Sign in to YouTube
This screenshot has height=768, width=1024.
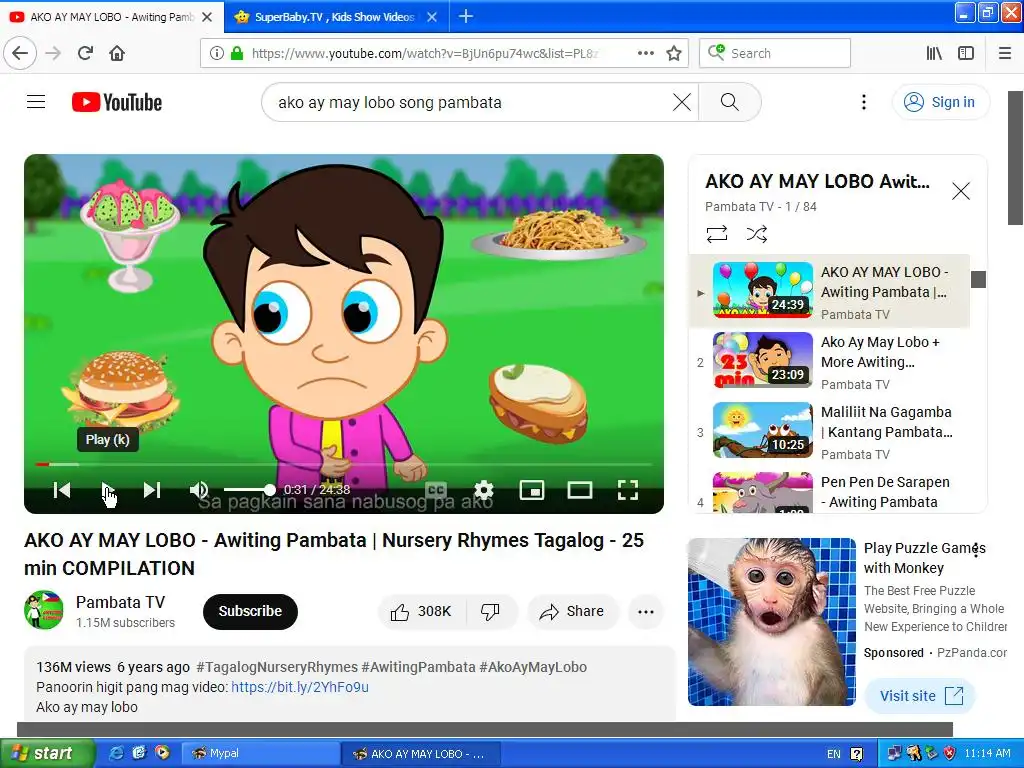(x=940, y=102)
